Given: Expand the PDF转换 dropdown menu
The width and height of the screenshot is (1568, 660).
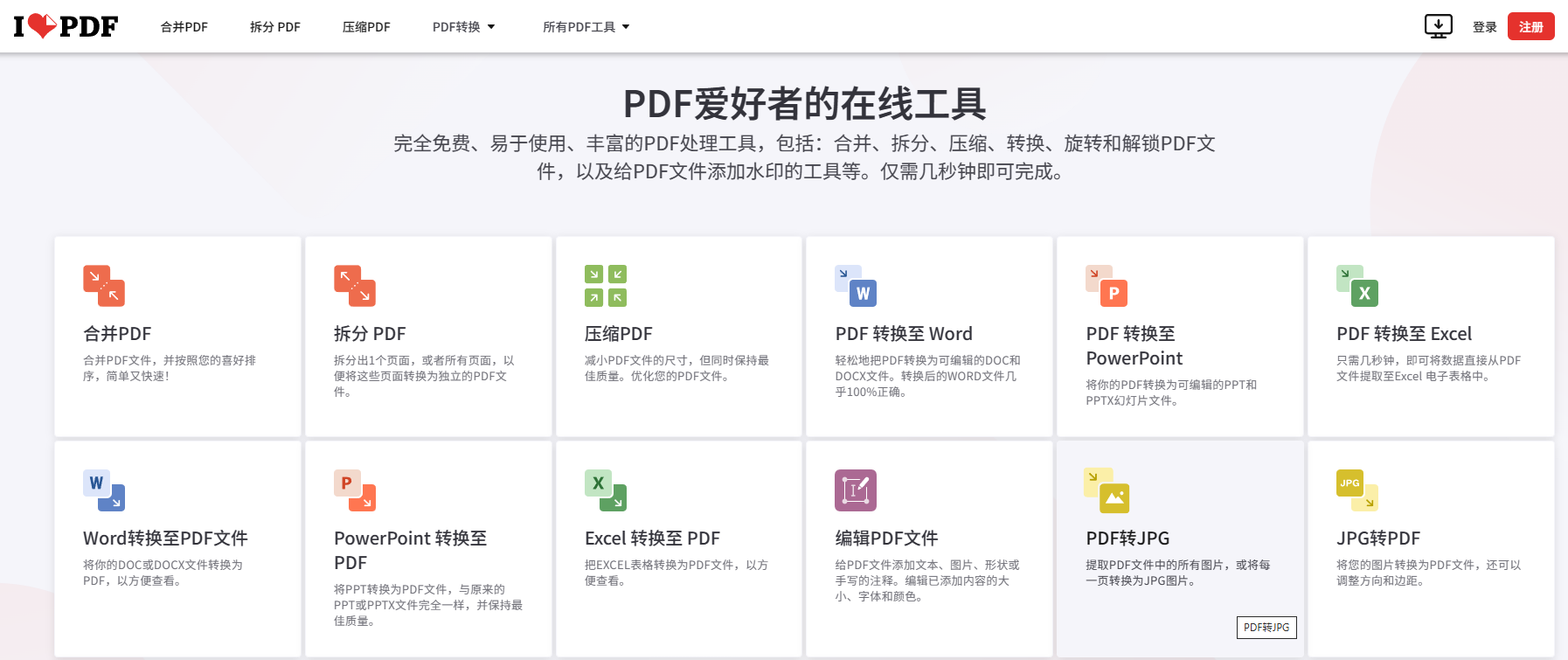Looking at the screenshot, I should tap(463, 27).
